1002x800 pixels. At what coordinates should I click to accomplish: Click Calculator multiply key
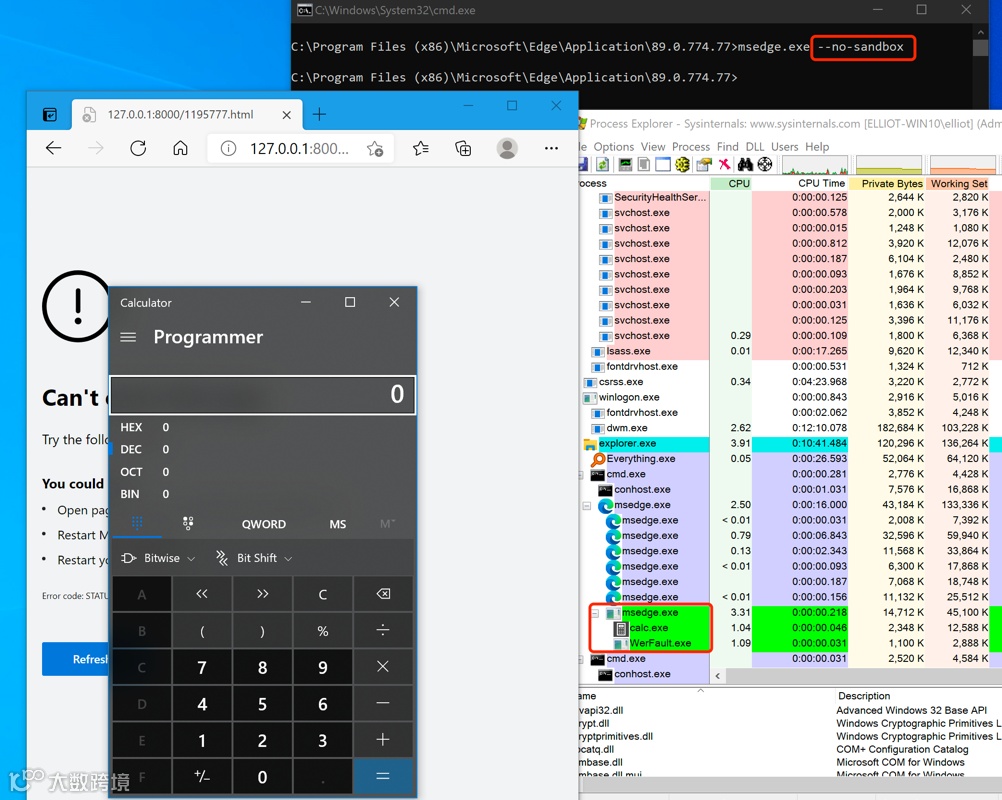(x=383, y=667)
